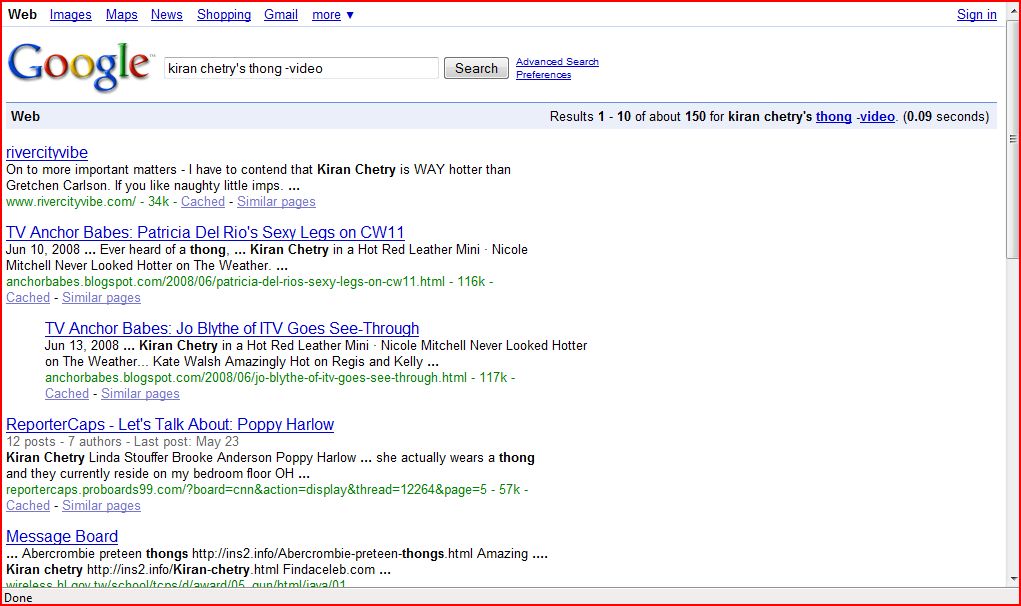Open 'ReporterCaps - Let's Talk About: Poppy Harlow' result
The image size is (1021, 606).
pos(170,424)
